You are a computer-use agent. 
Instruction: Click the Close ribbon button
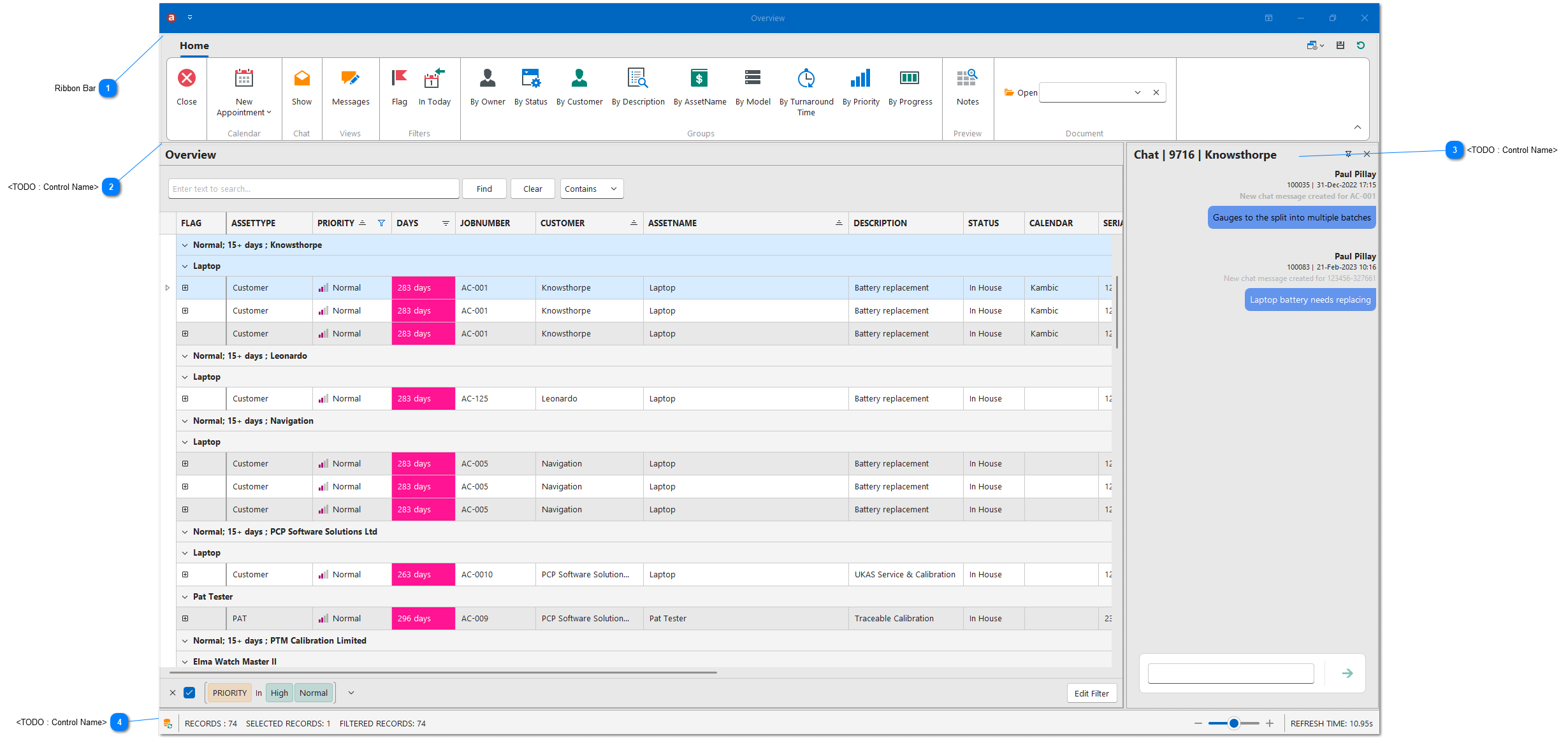pyautogui.click(x=187, y=87)
